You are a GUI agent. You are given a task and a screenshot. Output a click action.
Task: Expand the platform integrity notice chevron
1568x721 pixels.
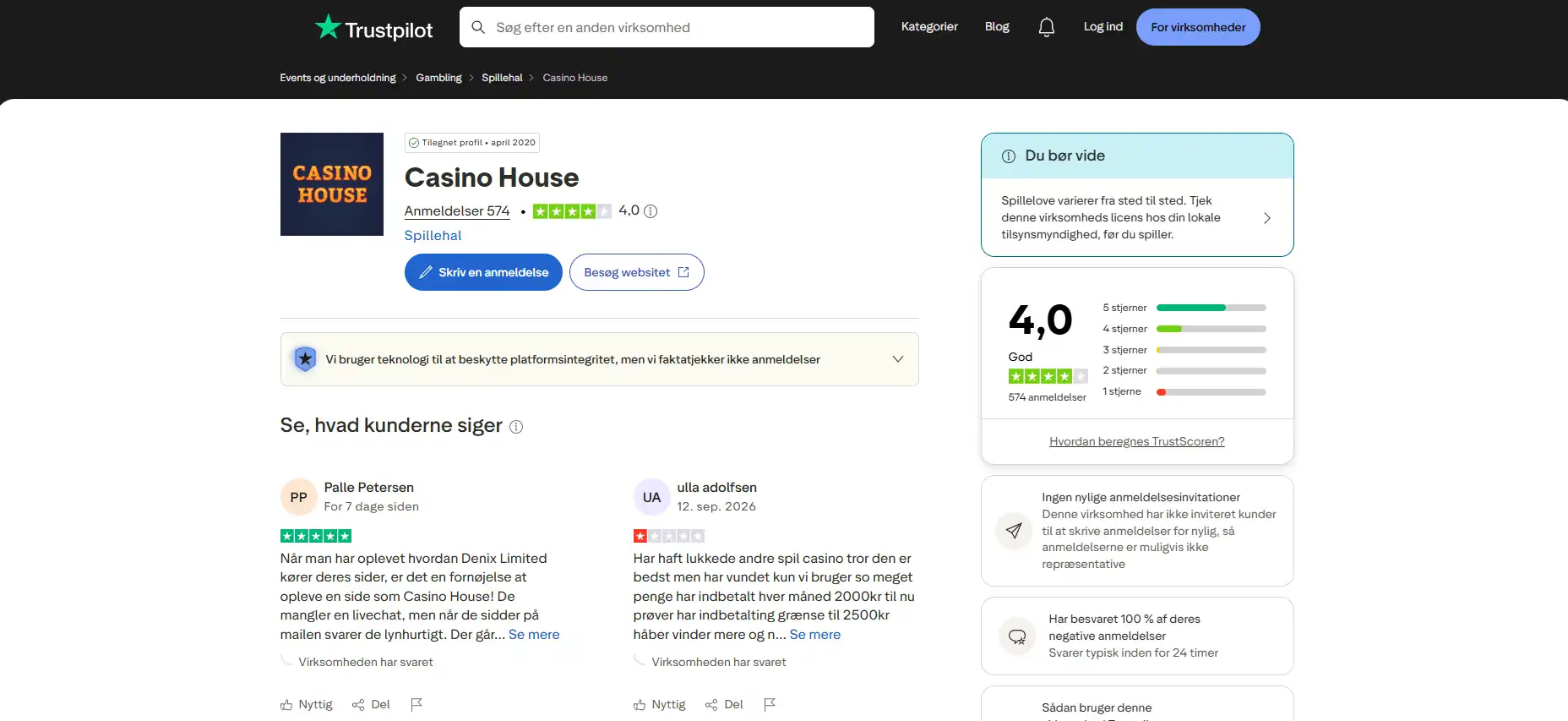pyautogui.click(x=898, y=359)
